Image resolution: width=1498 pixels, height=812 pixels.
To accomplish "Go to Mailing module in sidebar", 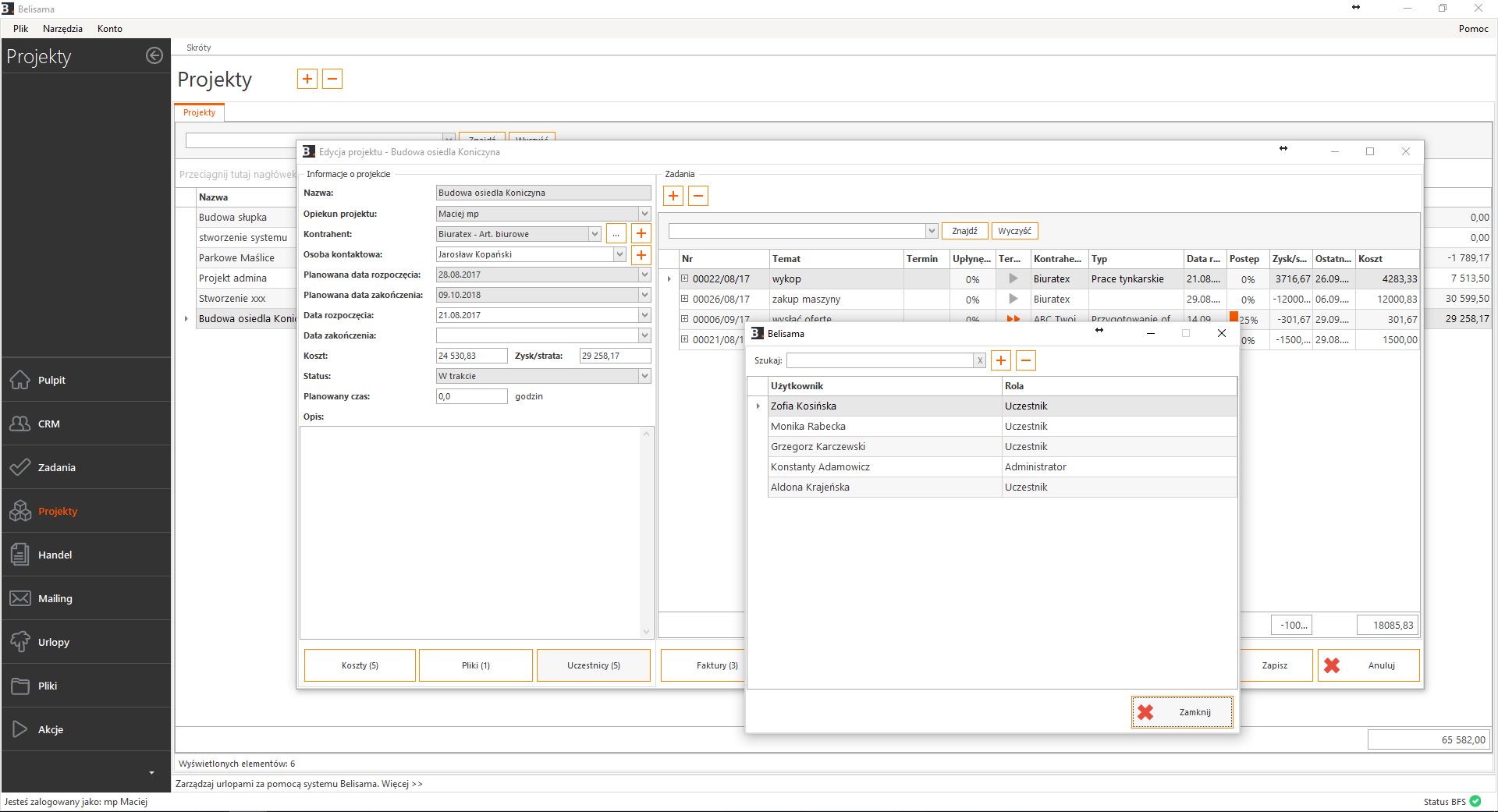I will pos(55,598).
